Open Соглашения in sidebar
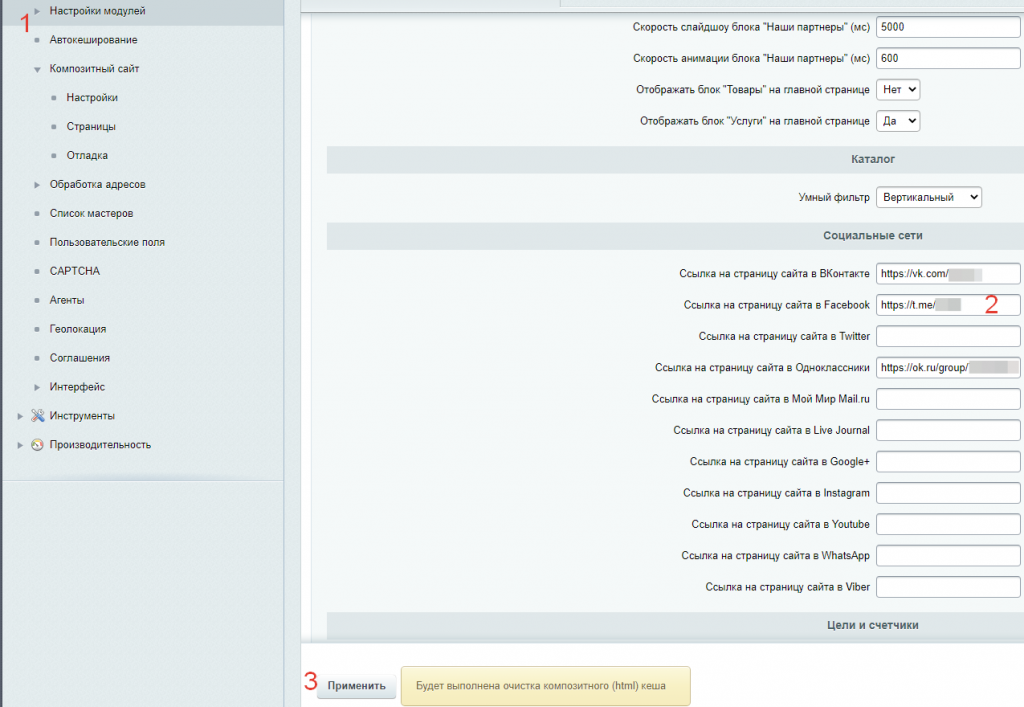The height and width of the screenshot is (707, 1024). pyautogui.click(x=80, y=358)
